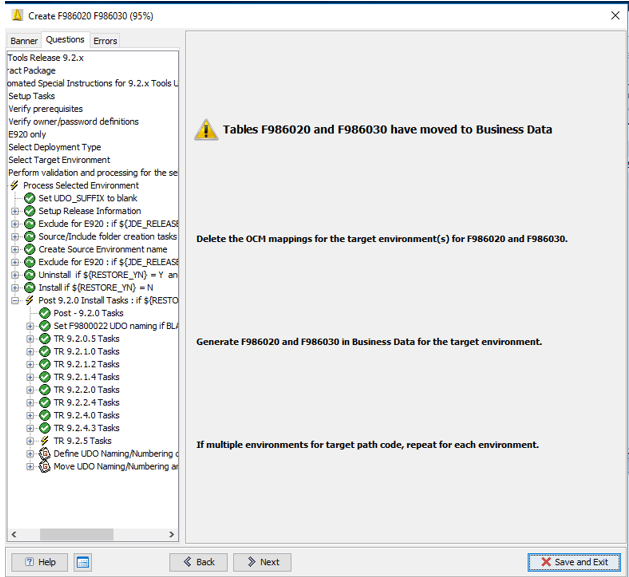This screenshot has width=629, height=577.
Task: Expand the TR 9.2.0.5 Tasks node
Action: click(x=30, y=339)
